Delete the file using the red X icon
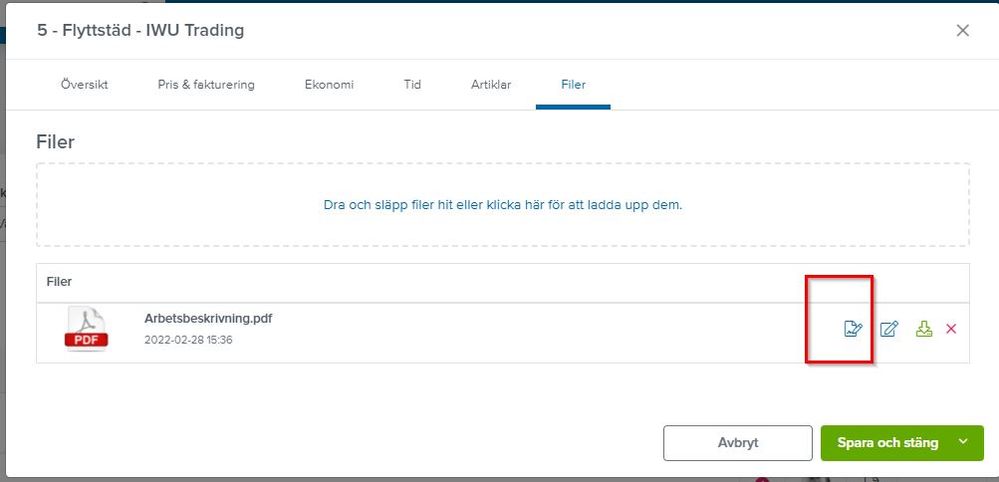The width and height of the screenshot is (999, 482). tap(951, 329)
